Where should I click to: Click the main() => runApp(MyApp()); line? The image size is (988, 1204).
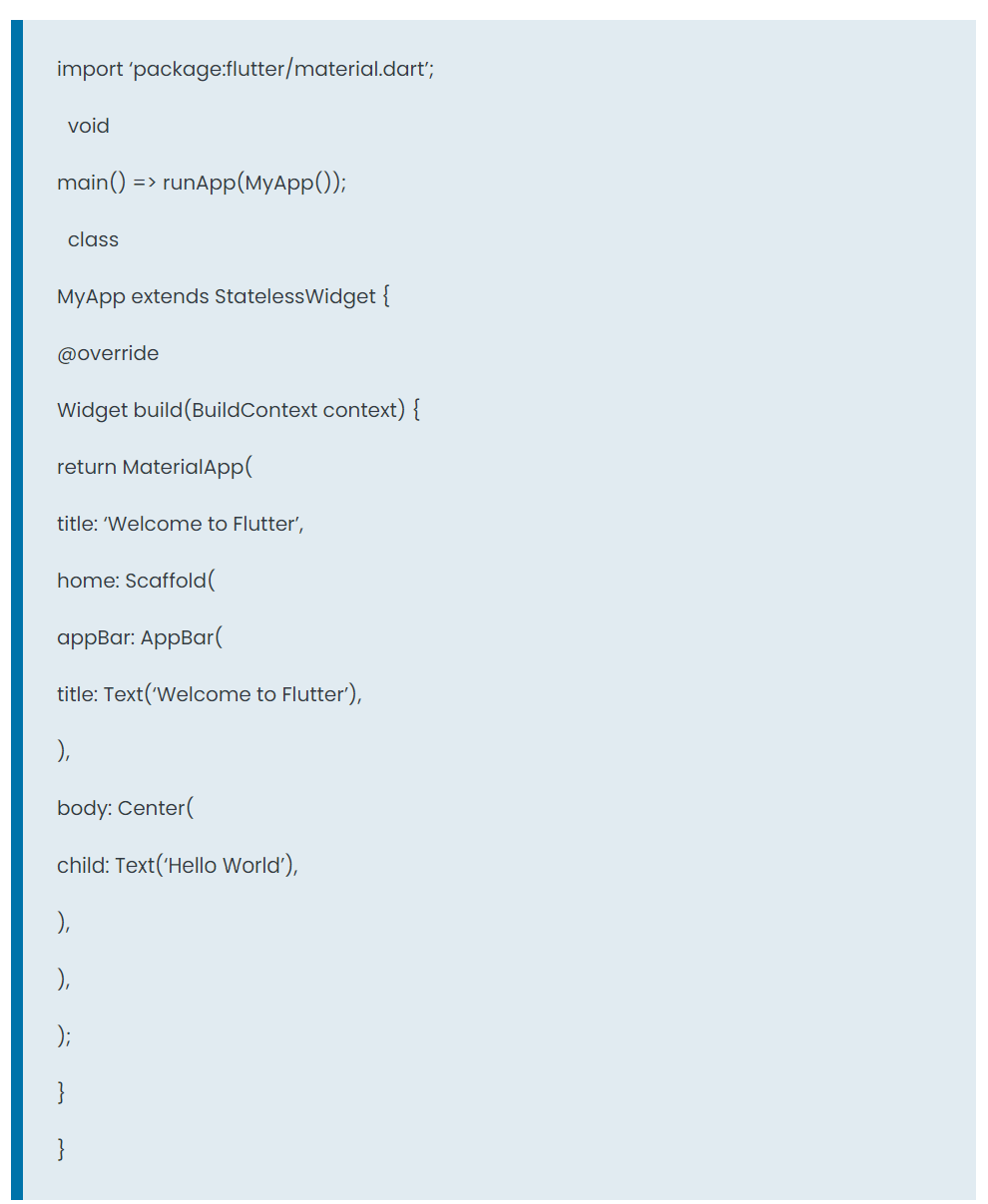coord(202,184)
